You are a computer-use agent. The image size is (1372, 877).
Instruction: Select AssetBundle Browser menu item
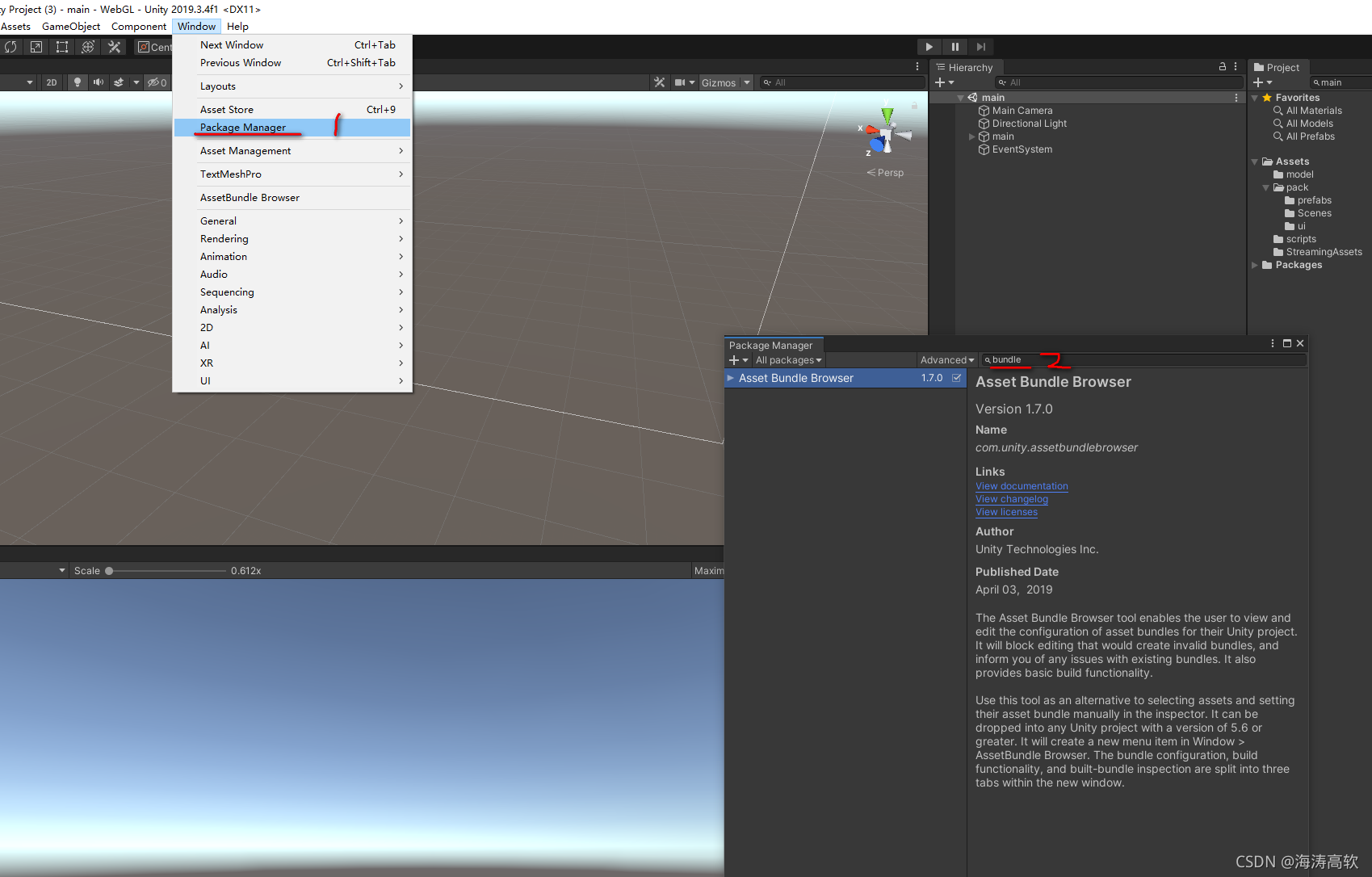(x=292, y=198)
